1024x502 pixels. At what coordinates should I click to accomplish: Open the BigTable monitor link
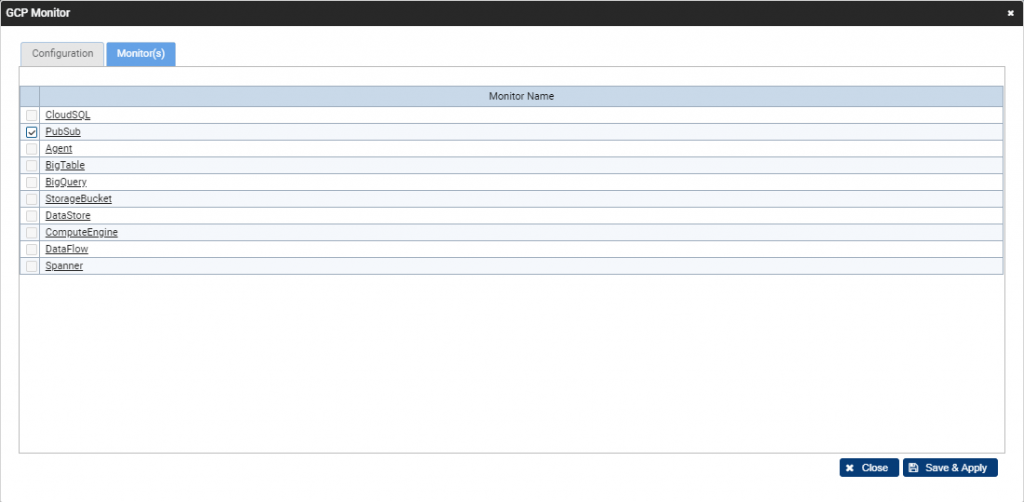[65, 166]
